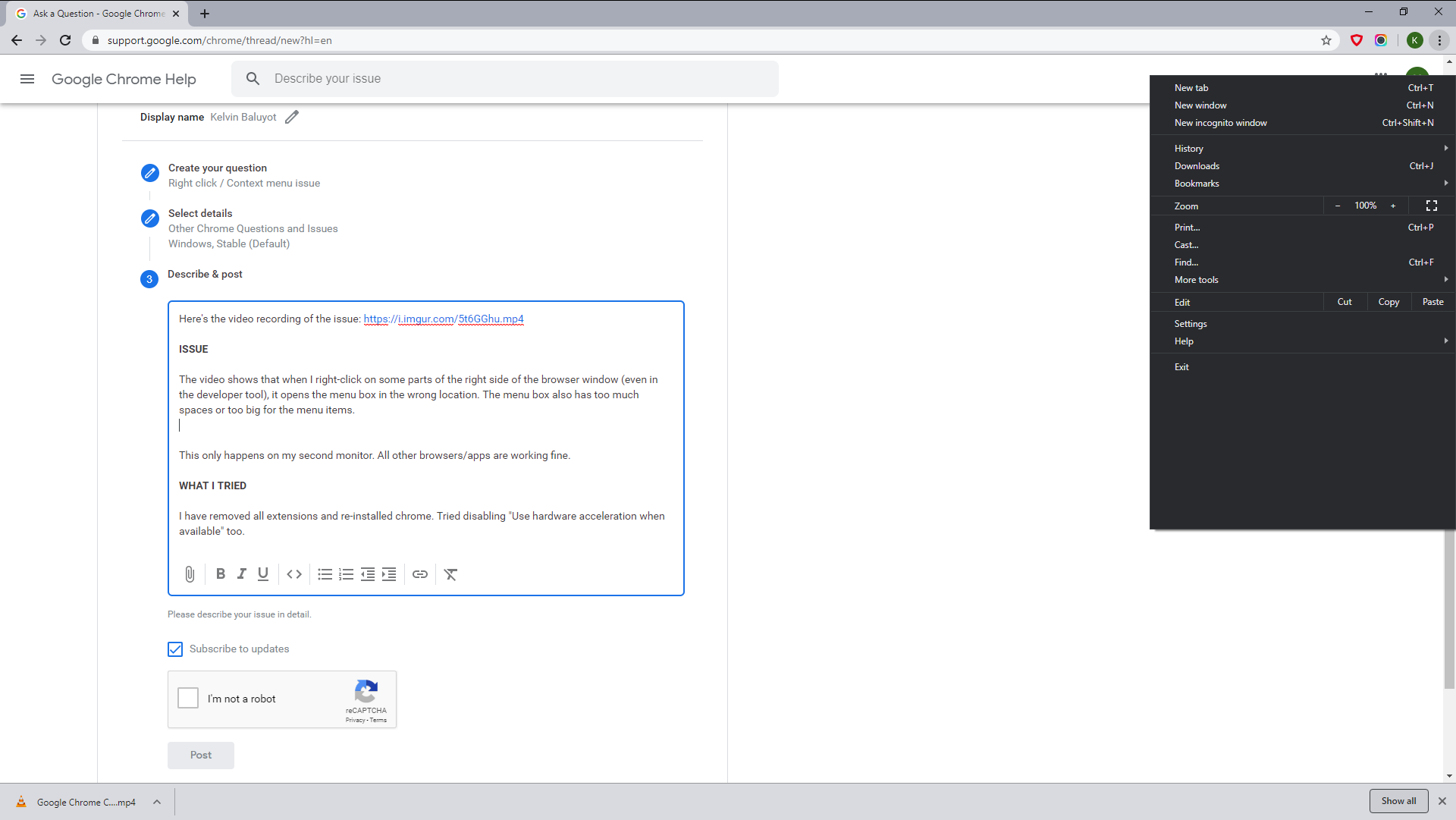Toggle the Subscribe to updates checkbox
Screen dimensions: 1456x820
(x=175, y=648)
